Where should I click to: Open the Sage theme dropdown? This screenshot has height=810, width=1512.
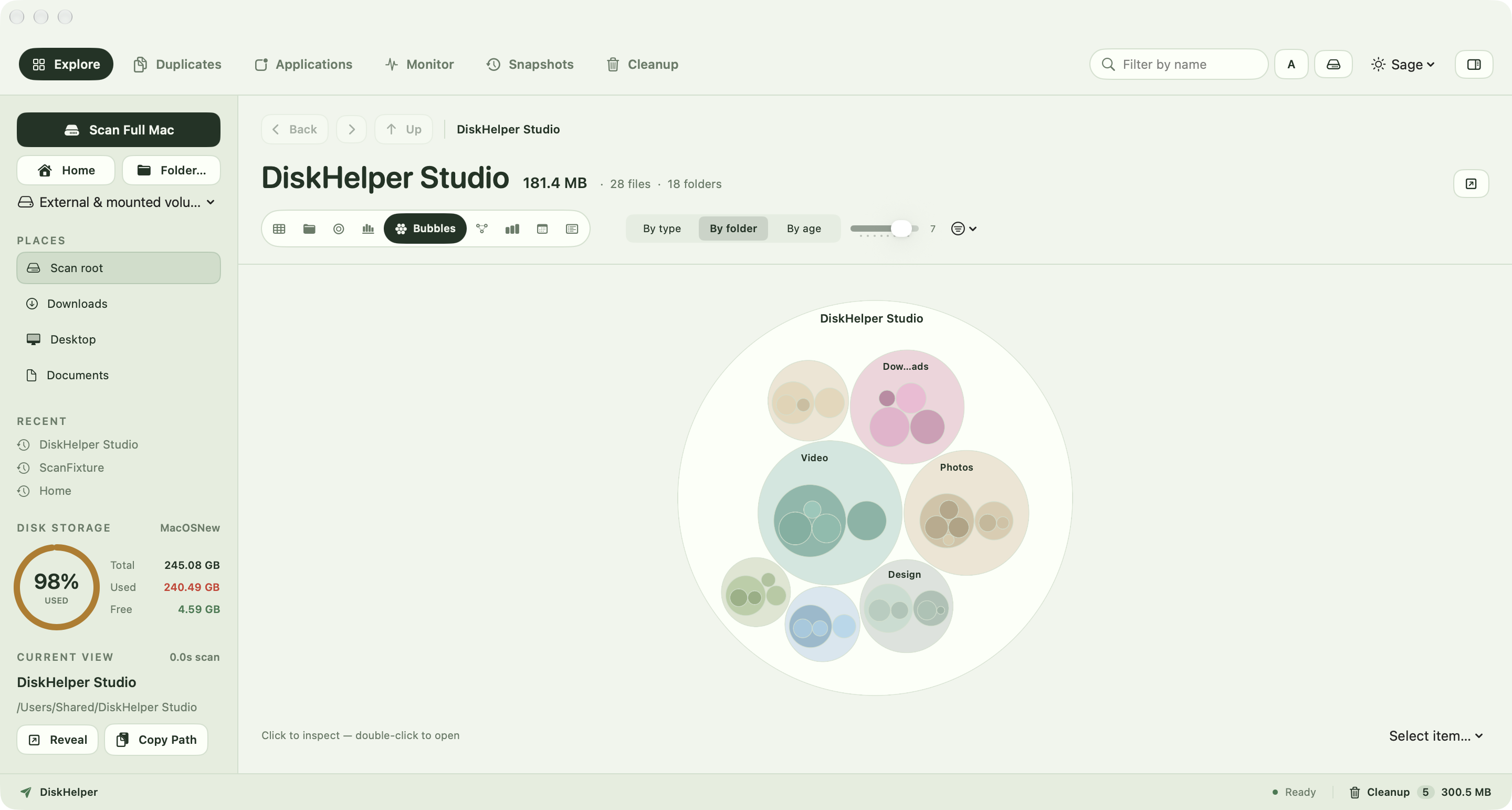1403,64
